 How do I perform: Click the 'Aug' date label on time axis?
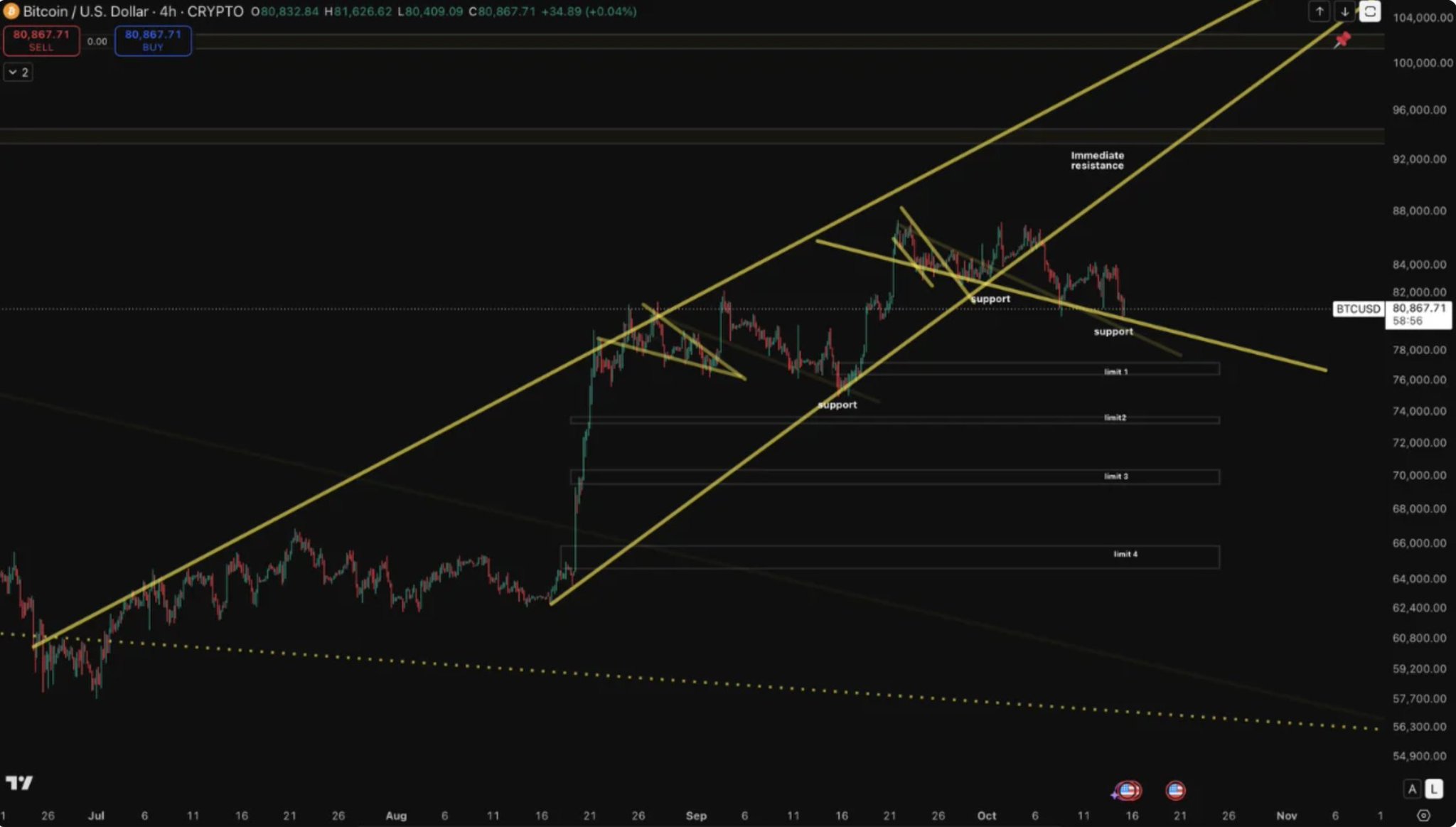click(396, 816)
